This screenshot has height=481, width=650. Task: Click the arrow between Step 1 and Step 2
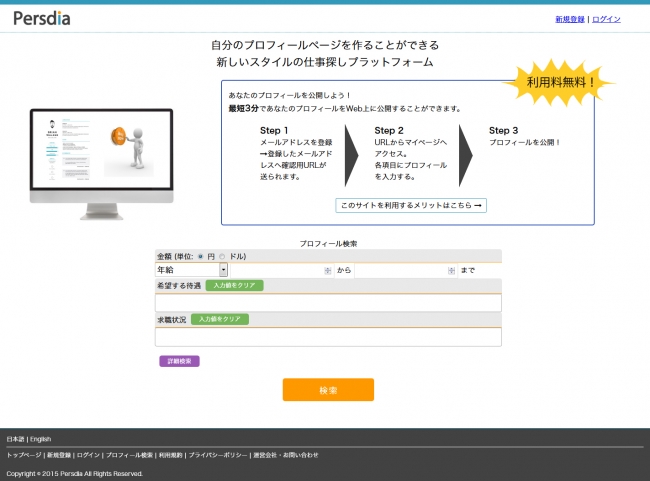pyautogui.click(x=351, y=155)
